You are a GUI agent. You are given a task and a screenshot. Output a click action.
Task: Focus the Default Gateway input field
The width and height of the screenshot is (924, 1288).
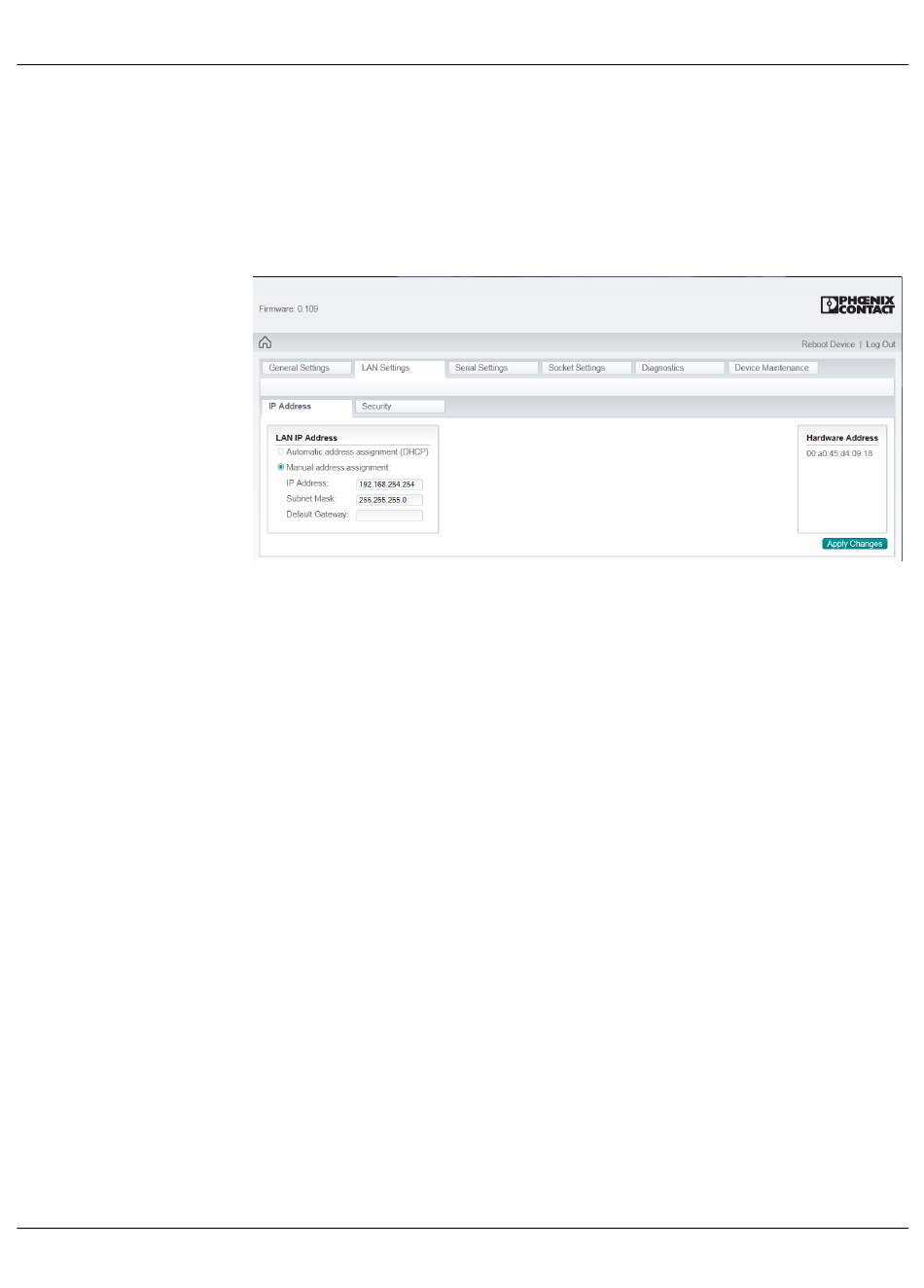[389, 515]
